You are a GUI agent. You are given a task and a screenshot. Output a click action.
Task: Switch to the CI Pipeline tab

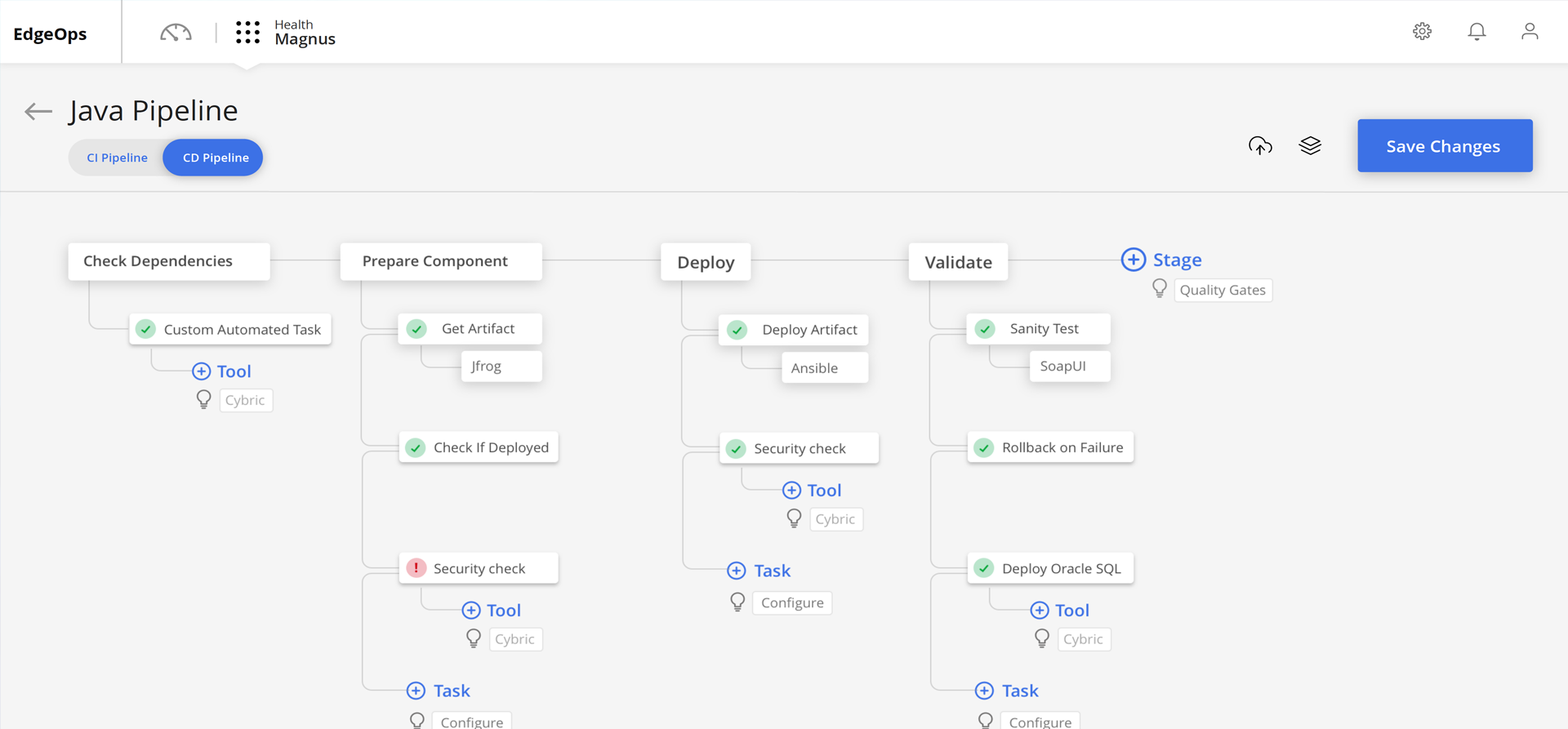click(x=117, y=158)
